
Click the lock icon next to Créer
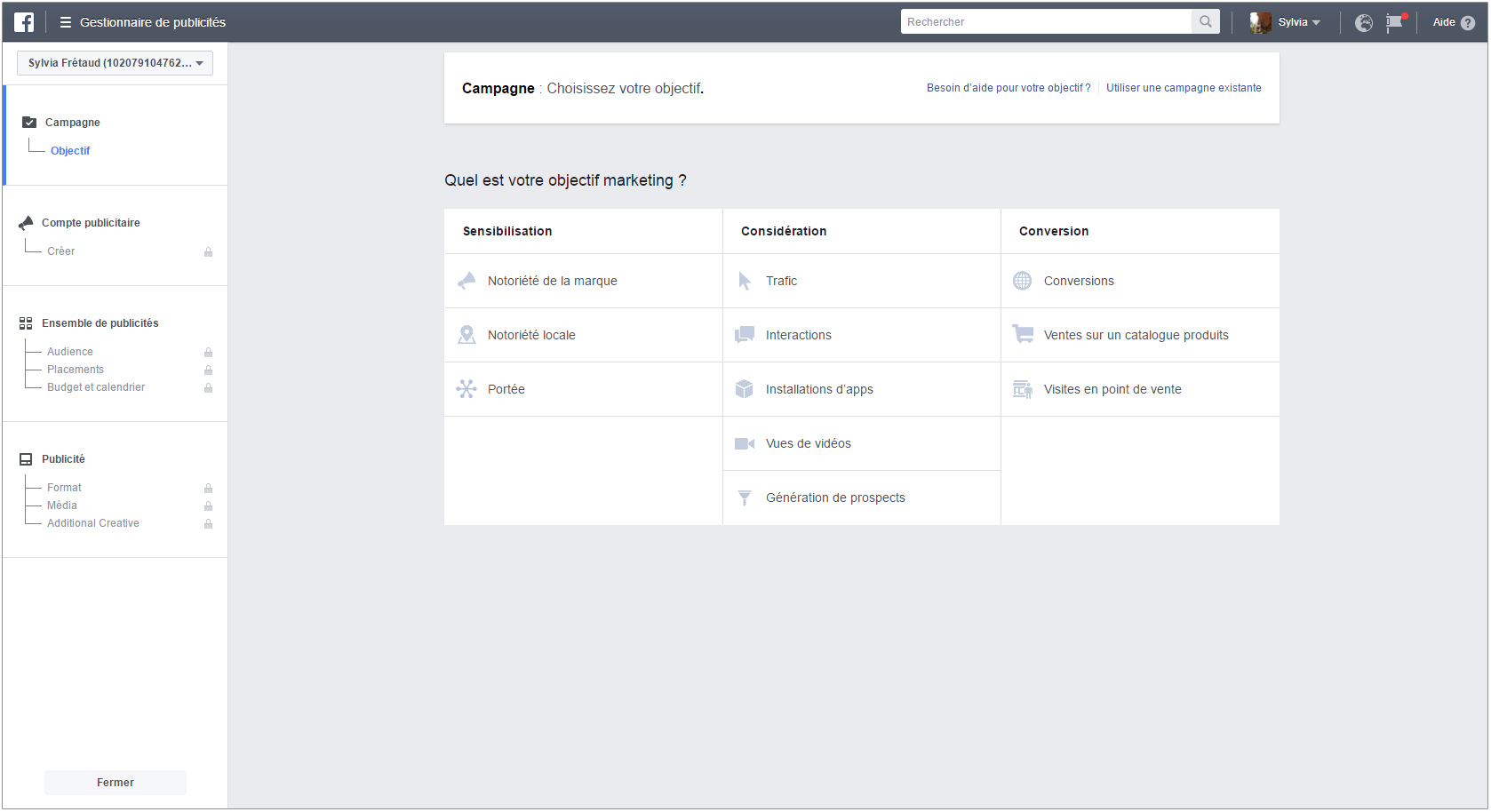[x=208, y=252]
